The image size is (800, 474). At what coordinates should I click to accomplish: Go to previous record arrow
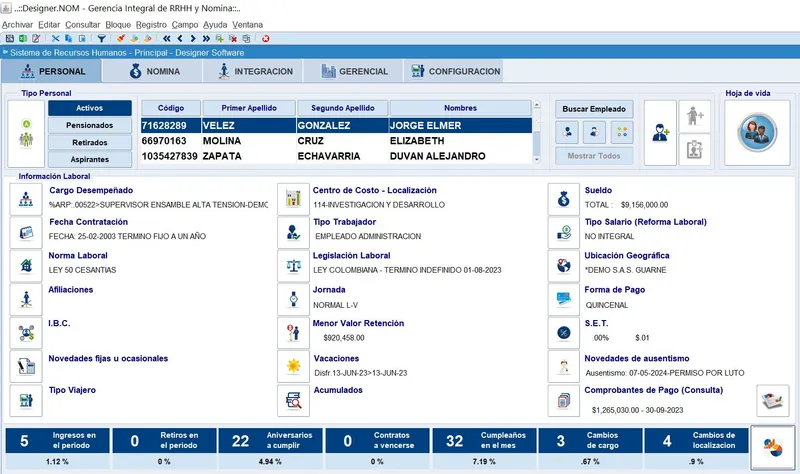pyautogui.click(x=180, y=38)
